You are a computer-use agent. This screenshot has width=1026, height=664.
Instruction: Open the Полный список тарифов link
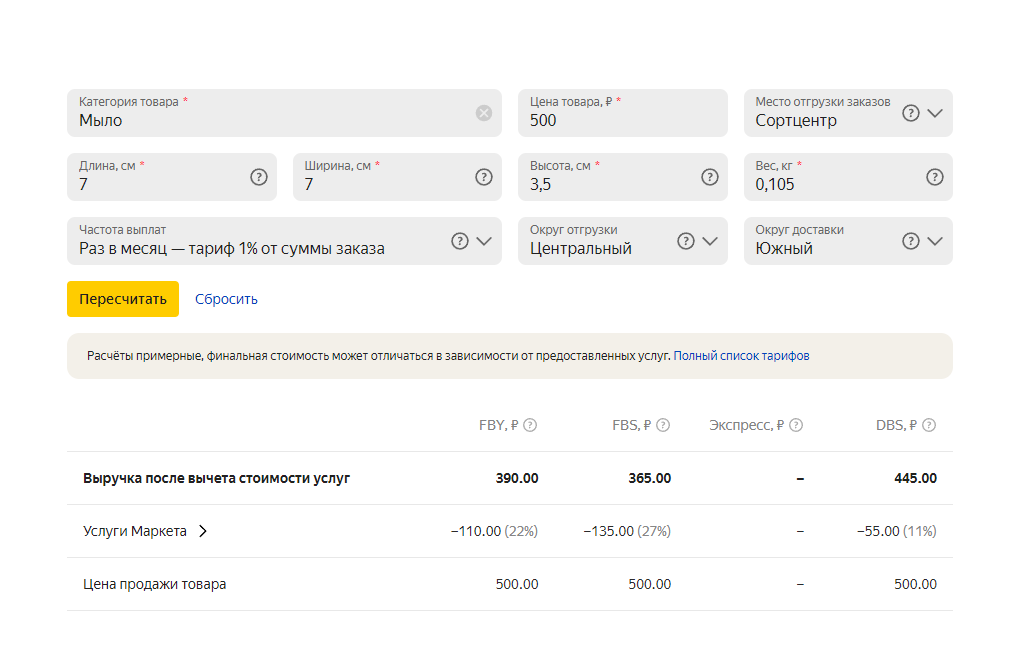tap(741, 356)
